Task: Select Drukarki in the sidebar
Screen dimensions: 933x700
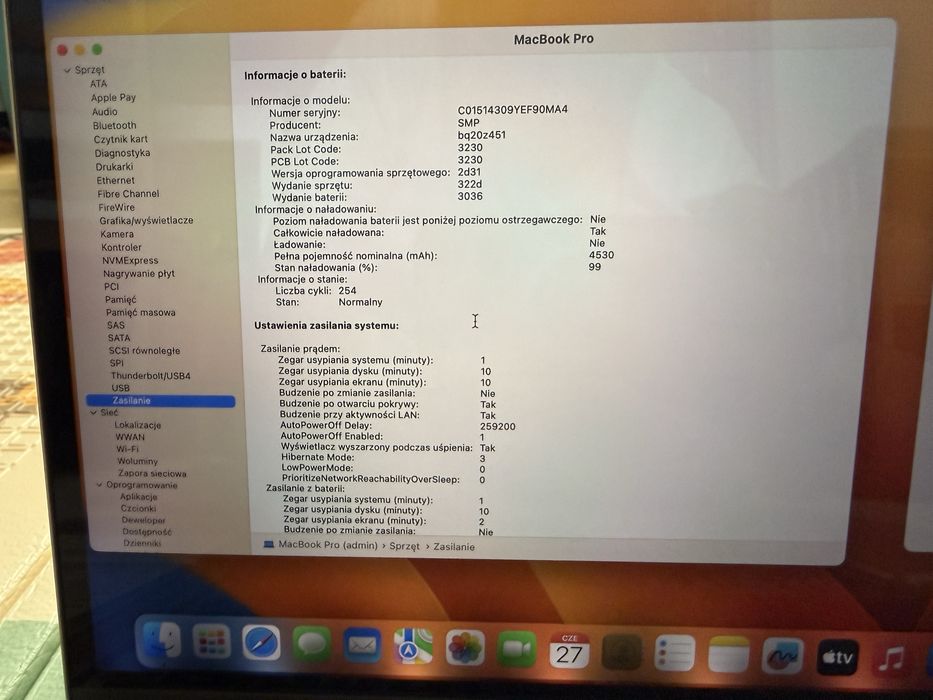Action: tap(114, 167)
